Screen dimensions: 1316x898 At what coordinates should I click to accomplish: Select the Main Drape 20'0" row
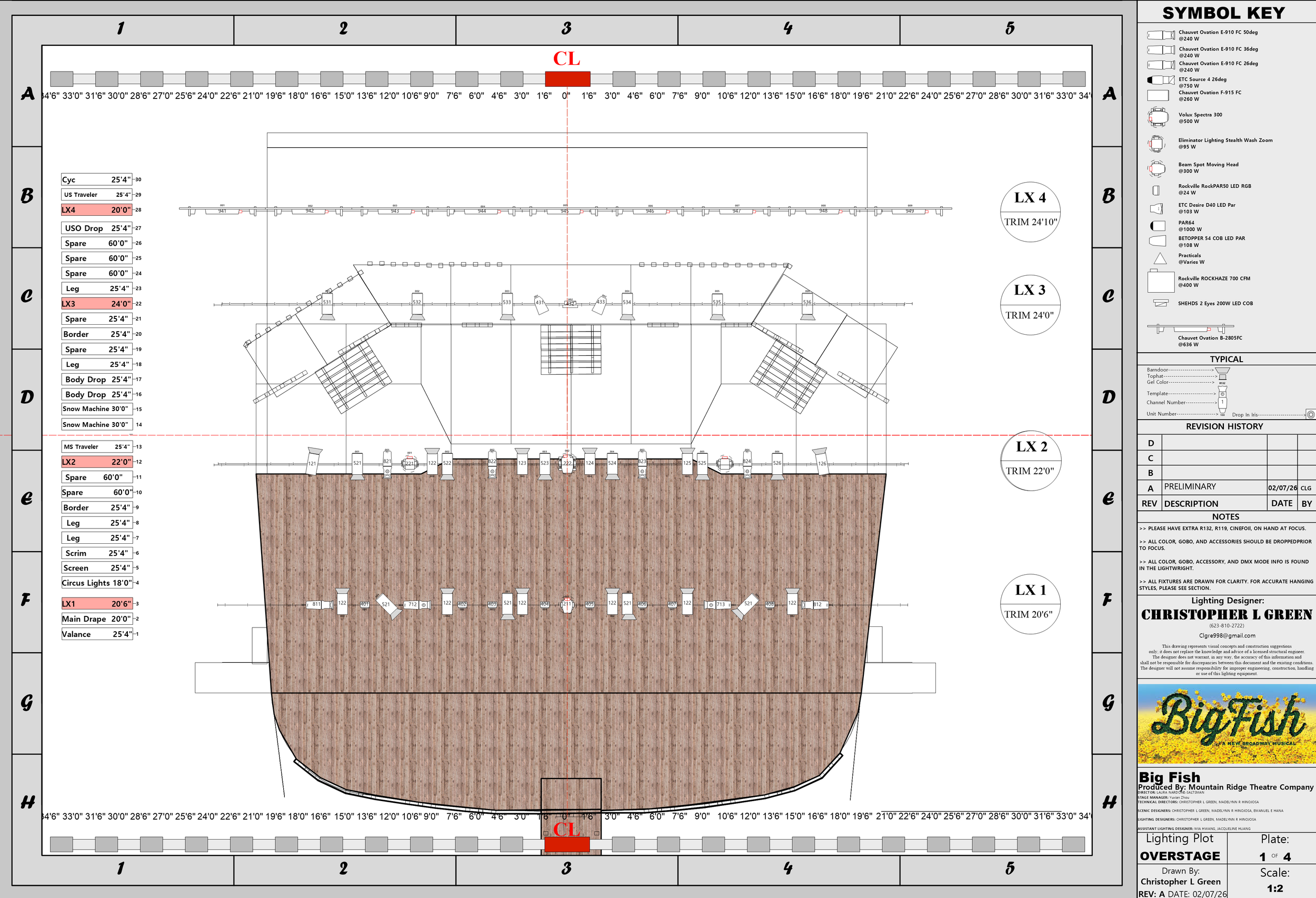[x=96, y=619]
